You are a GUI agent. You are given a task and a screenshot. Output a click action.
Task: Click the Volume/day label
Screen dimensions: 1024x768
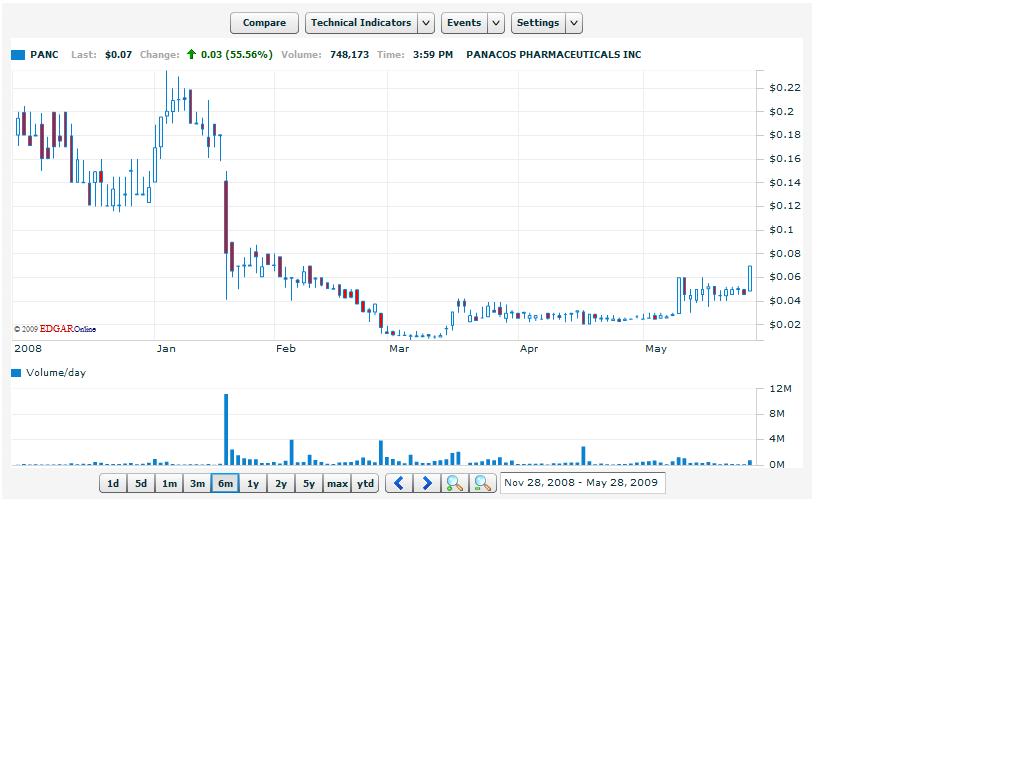pos(56,373)
